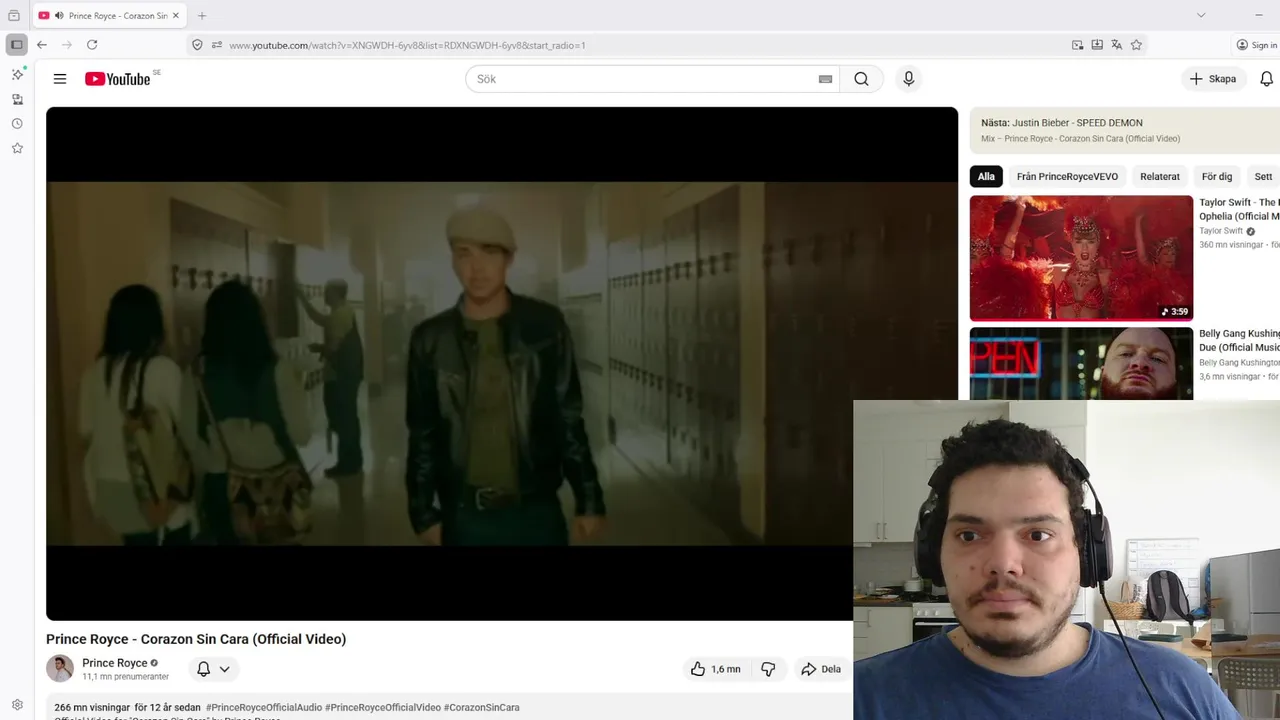Bookmark this page with star

pos(1136,45)
